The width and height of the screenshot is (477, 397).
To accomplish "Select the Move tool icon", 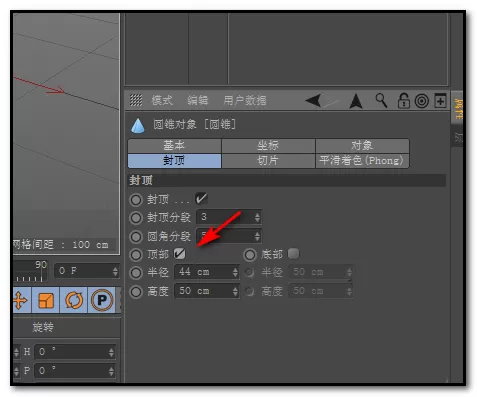I will 21,300.
